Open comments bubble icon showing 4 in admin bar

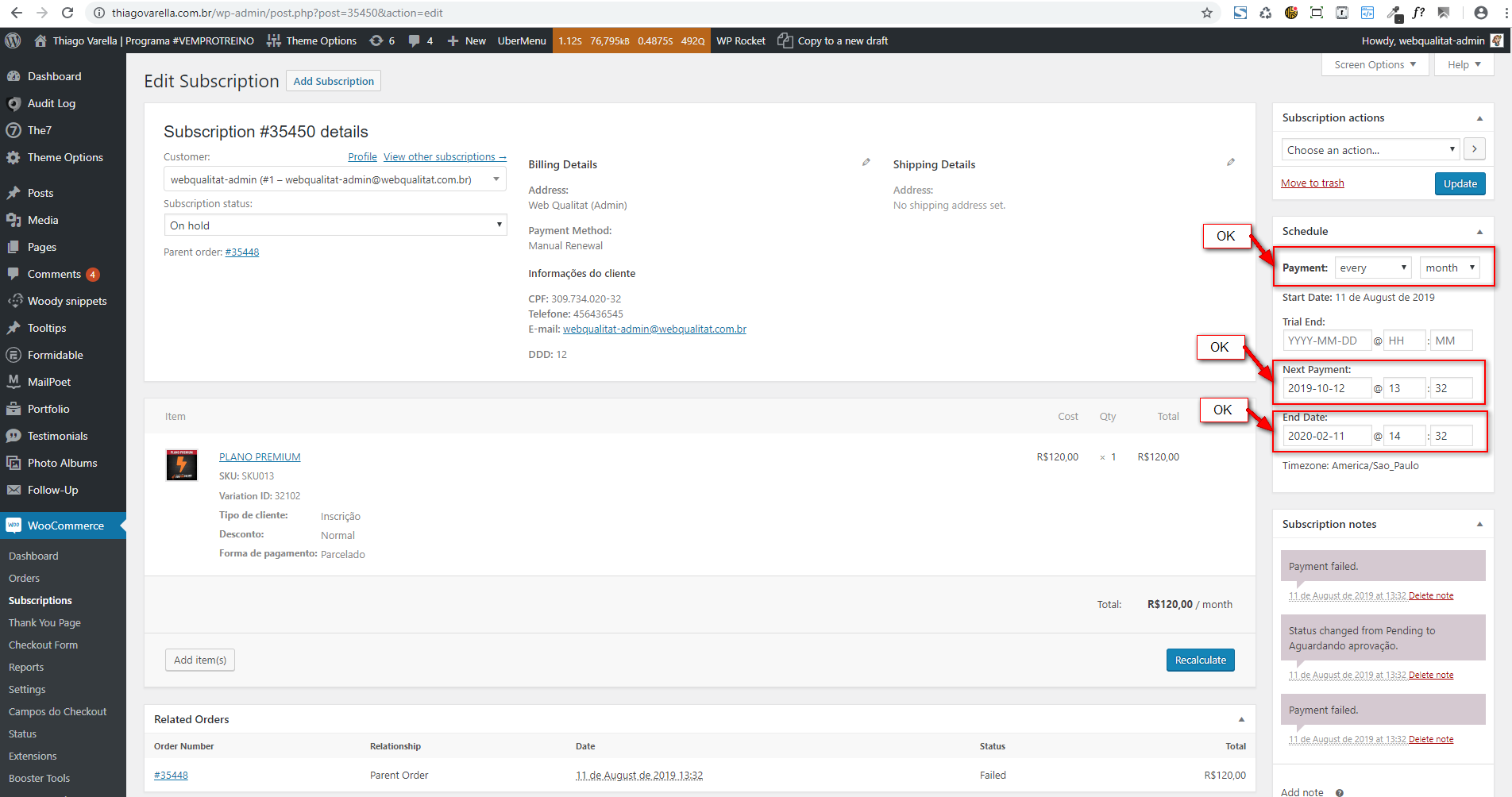click(x=414, y=40)
